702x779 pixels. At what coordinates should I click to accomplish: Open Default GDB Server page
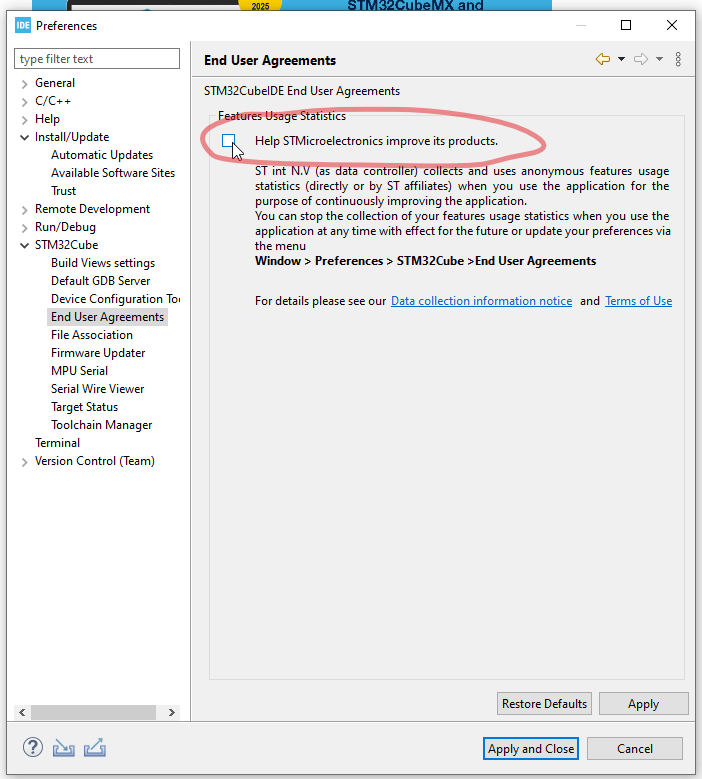pos(100,281)
